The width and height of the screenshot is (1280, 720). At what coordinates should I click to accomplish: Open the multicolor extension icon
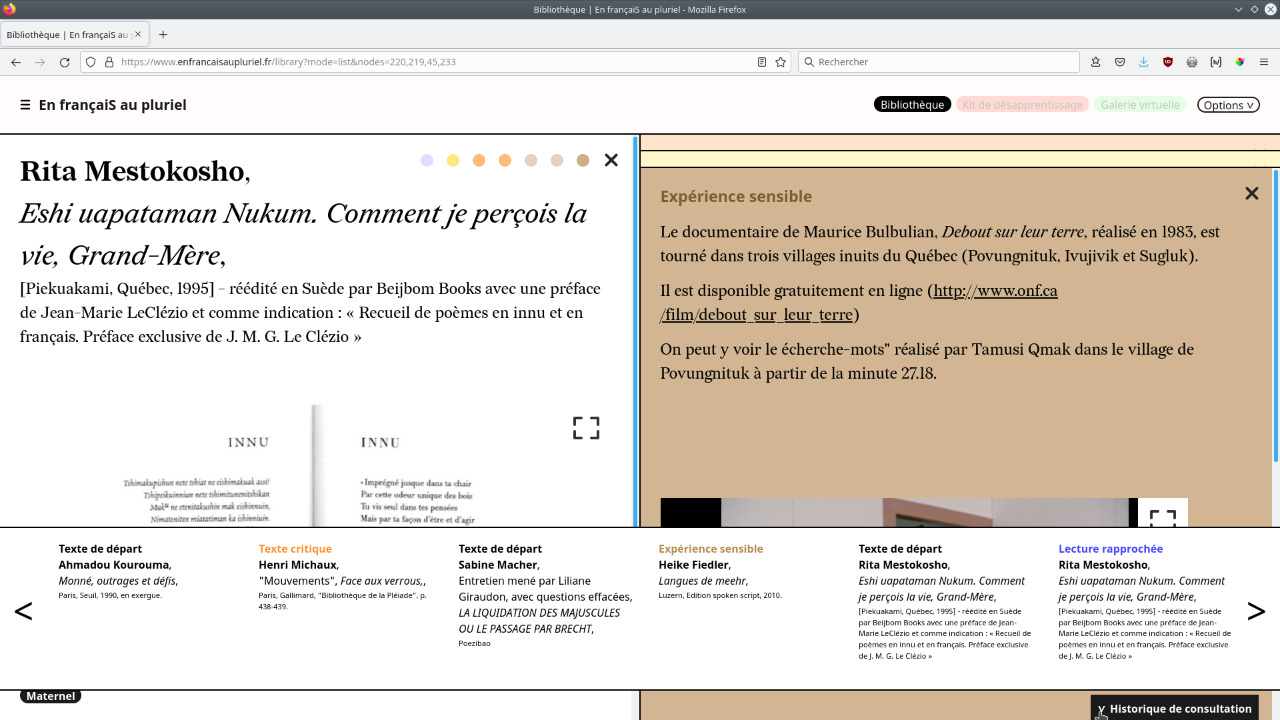click(x=1240, y=62)
